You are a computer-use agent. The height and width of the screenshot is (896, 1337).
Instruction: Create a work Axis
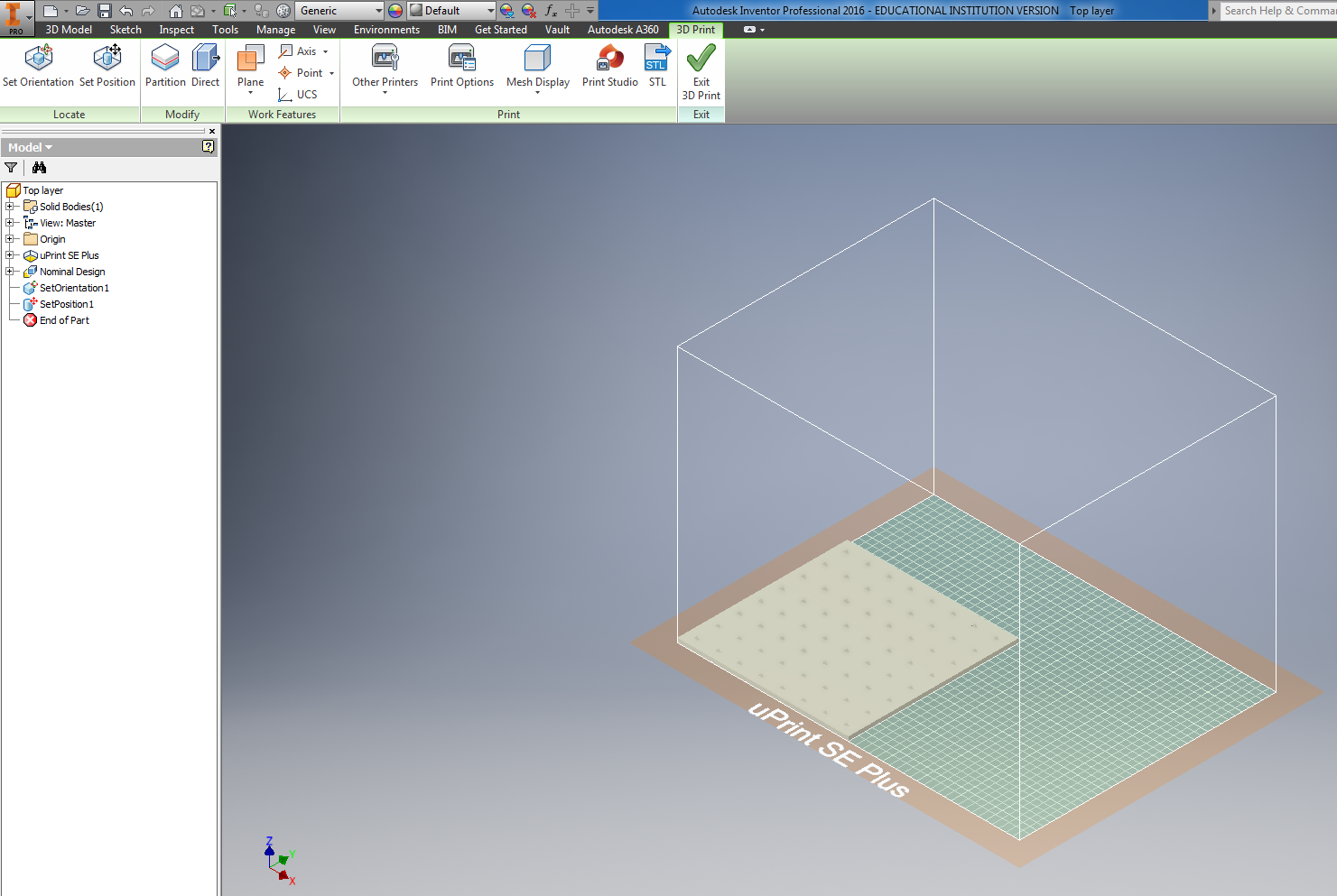298,51
